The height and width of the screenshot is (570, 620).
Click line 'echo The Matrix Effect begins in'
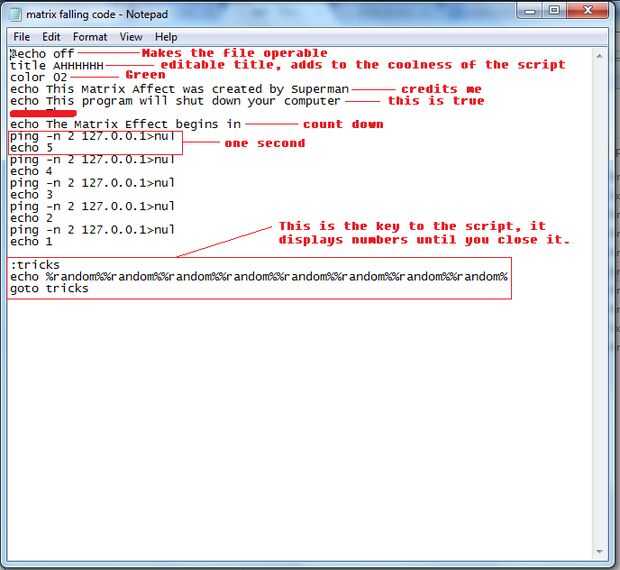coord(125,124)
